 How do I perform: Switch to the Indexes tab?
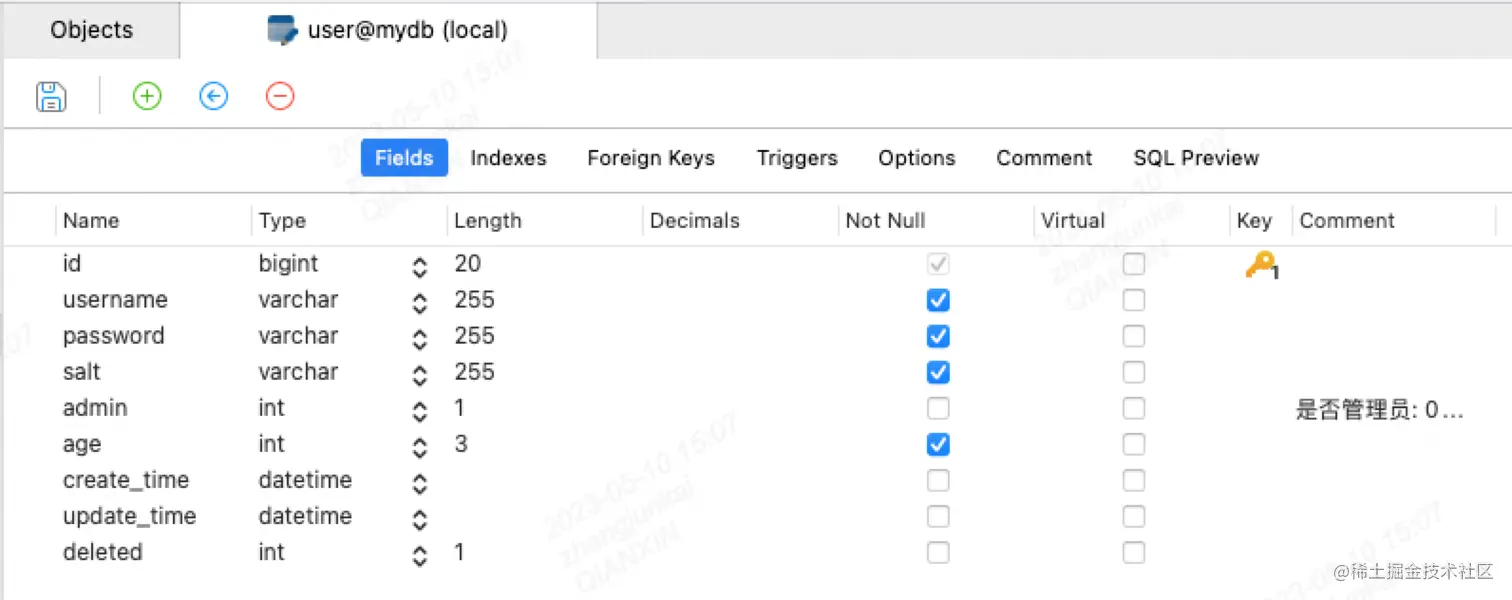point(507,157)
